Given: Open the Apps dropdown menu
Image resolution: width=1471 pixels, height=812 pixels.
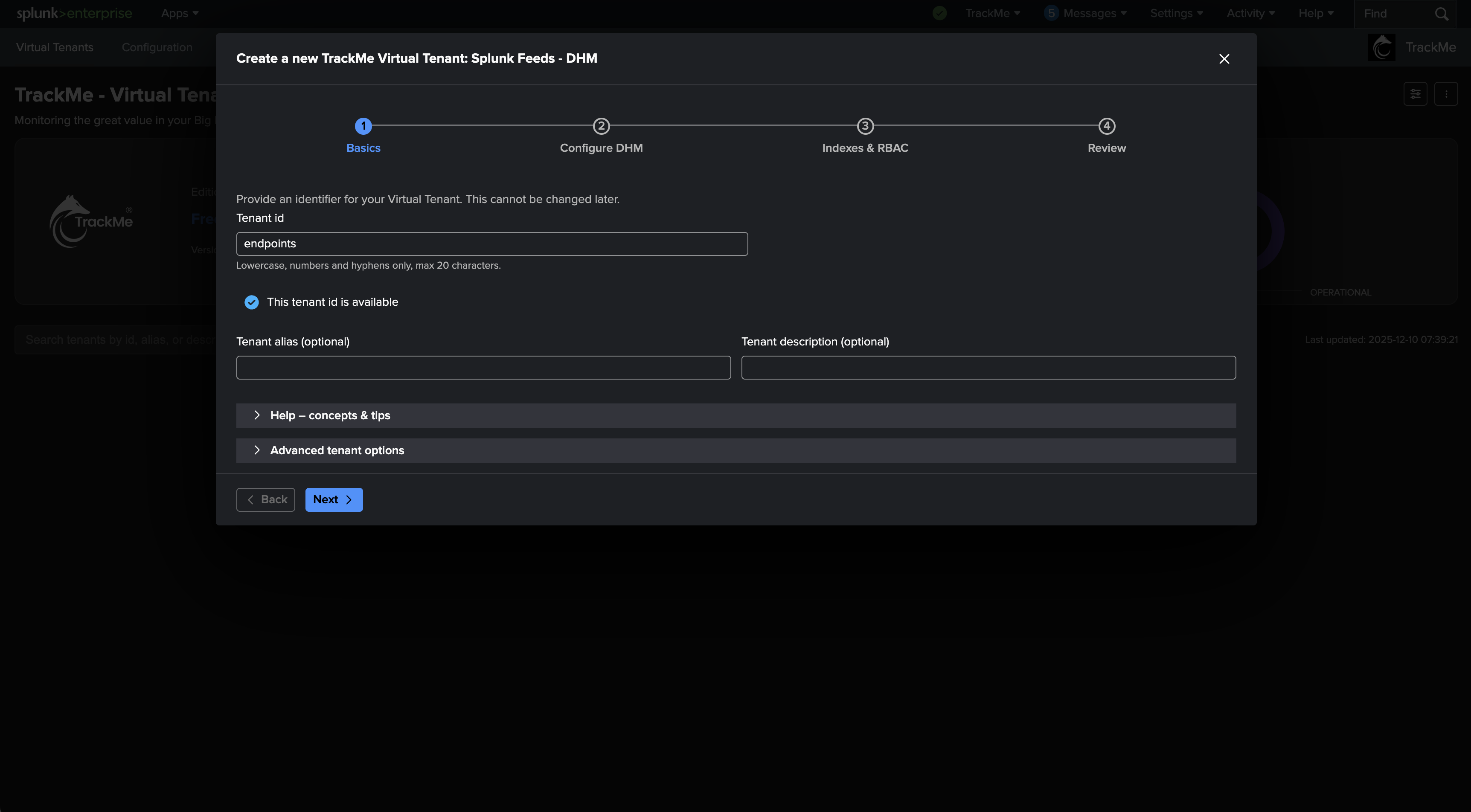Looking at the screenshot, I should [179, 14].
